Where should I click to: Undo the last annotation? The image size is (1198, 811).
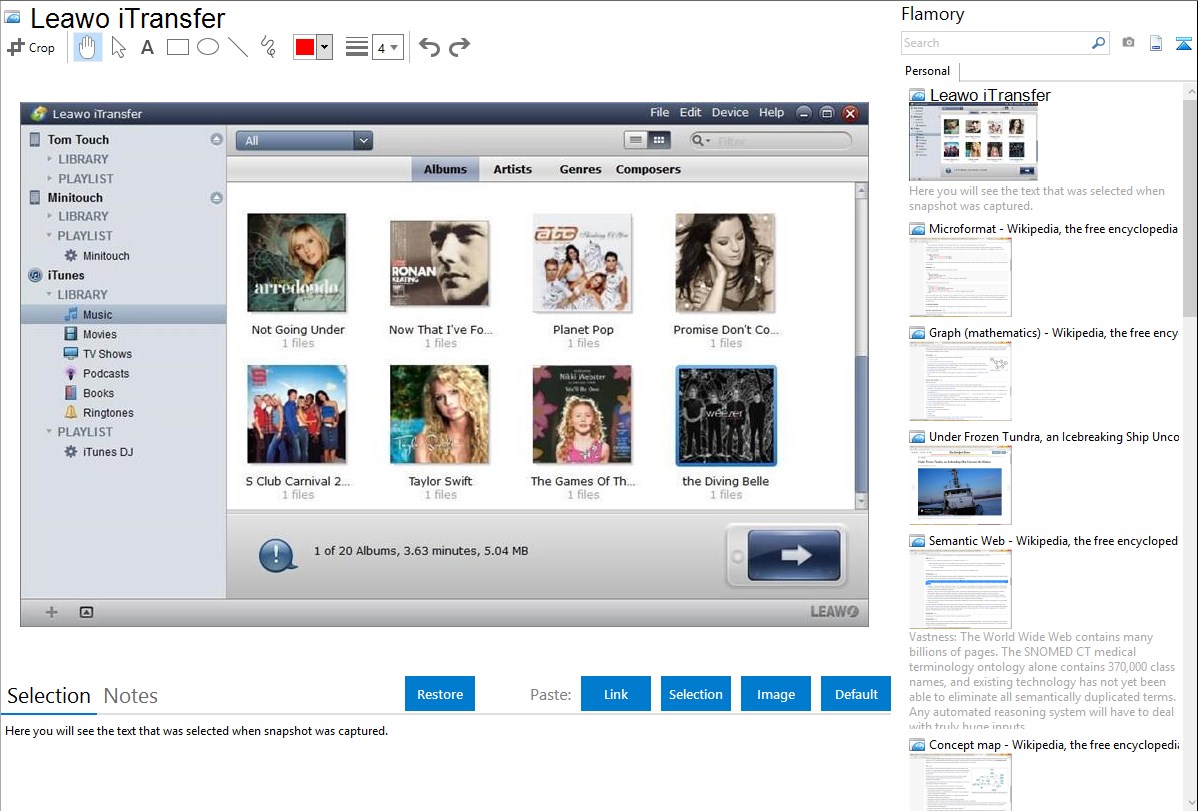(x=429, y=47)
